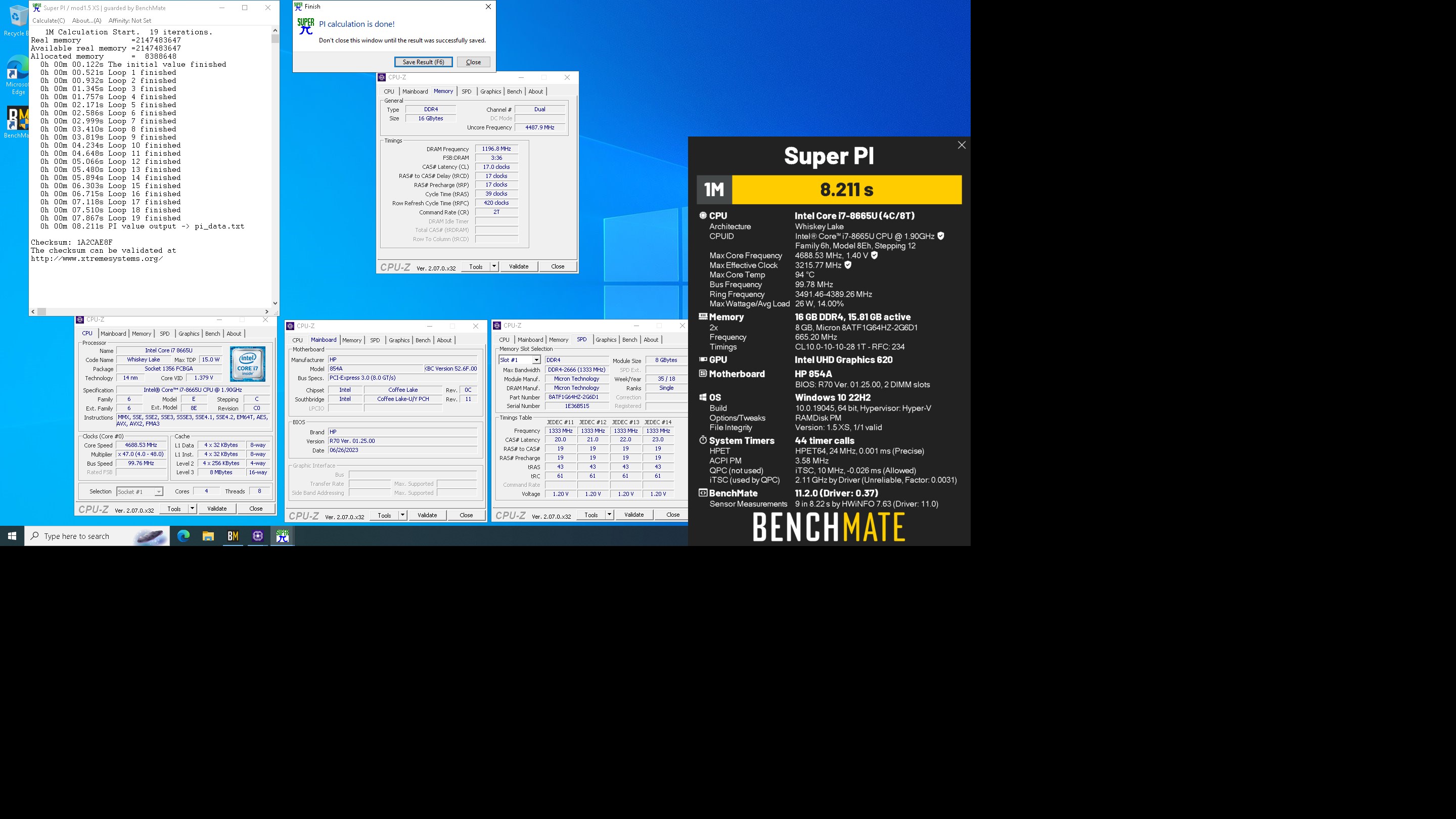Click the CPU-Z Mainboard window title icon
The width and height of the screenshot is (1456, 819).
290,326
